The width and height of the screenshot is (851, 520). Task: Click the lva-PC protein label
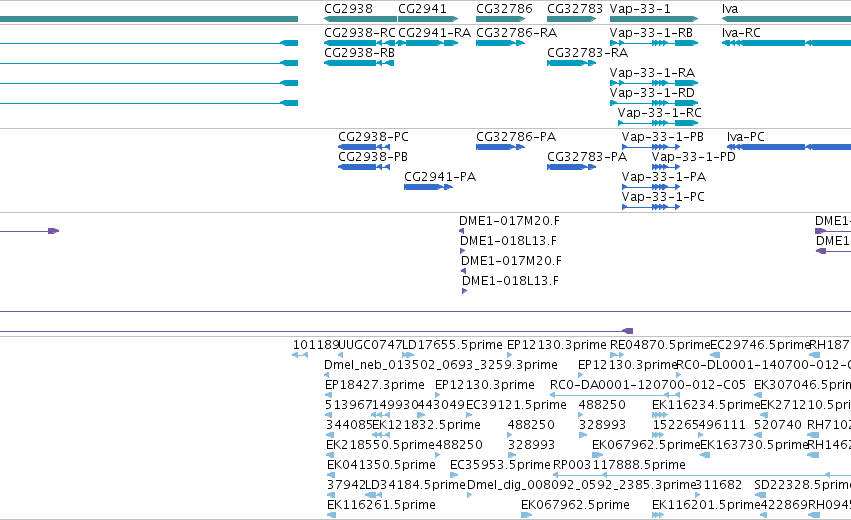pyautogui.click(x=746, y=137)
